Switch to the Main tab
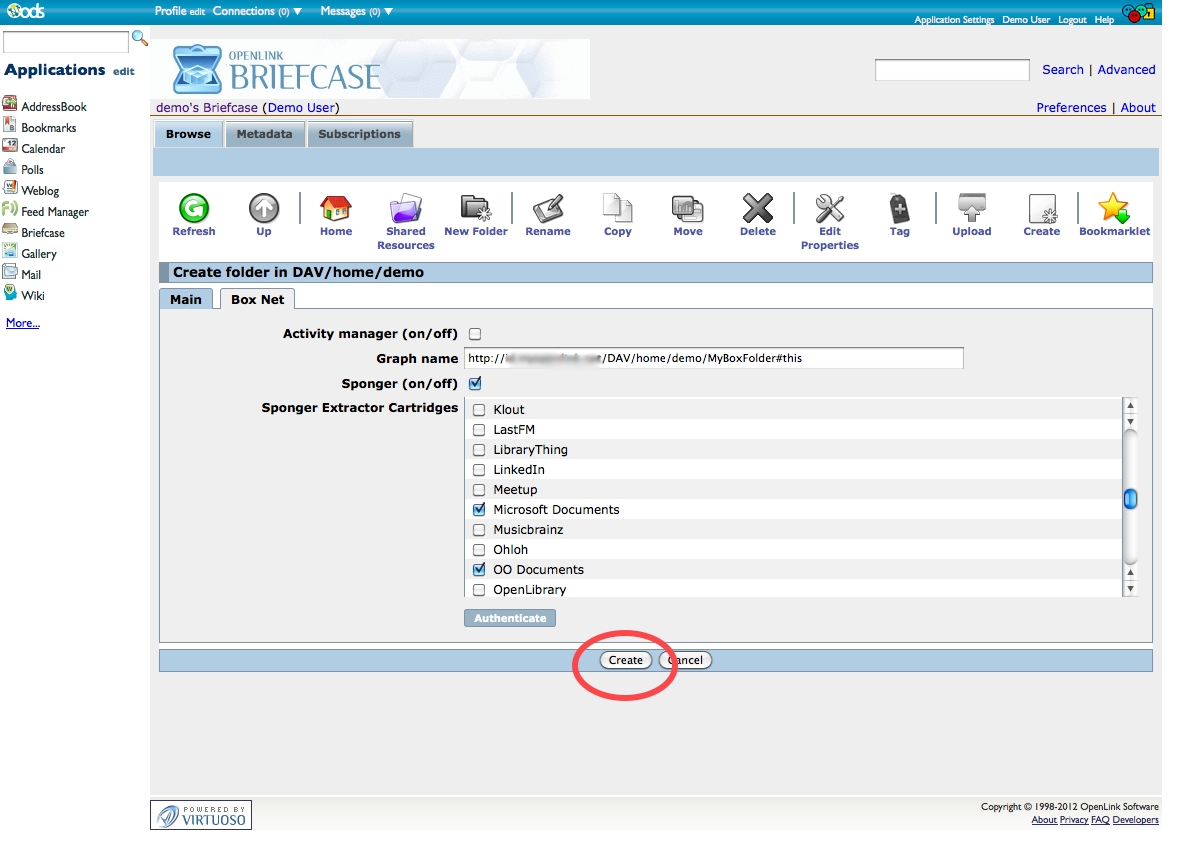 pyautogui.click(x=185, y=299)
